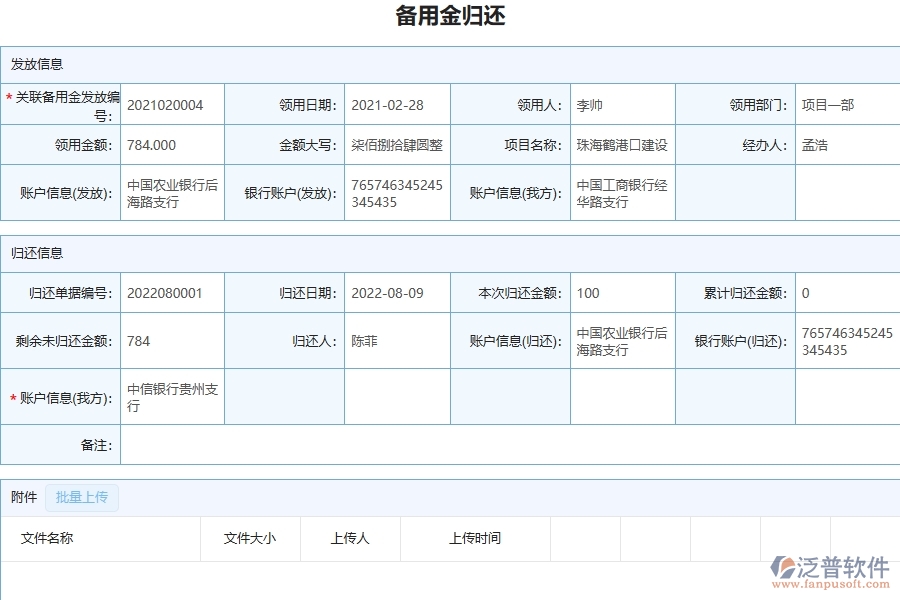Click the 文件大小 column header
The height and width of the screenshot is (600, 900).
pos(249,538)
